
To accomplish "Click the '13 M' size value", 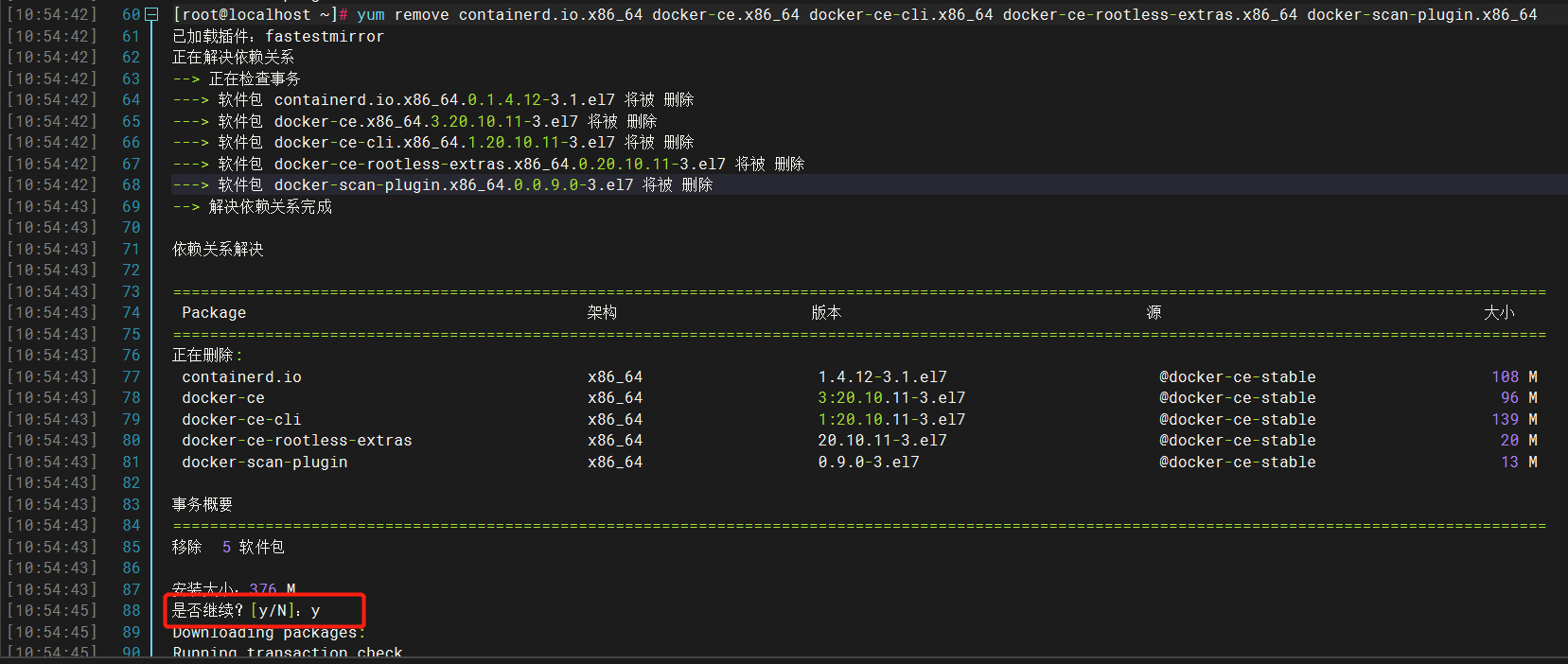I will (x=1519, y=462).
